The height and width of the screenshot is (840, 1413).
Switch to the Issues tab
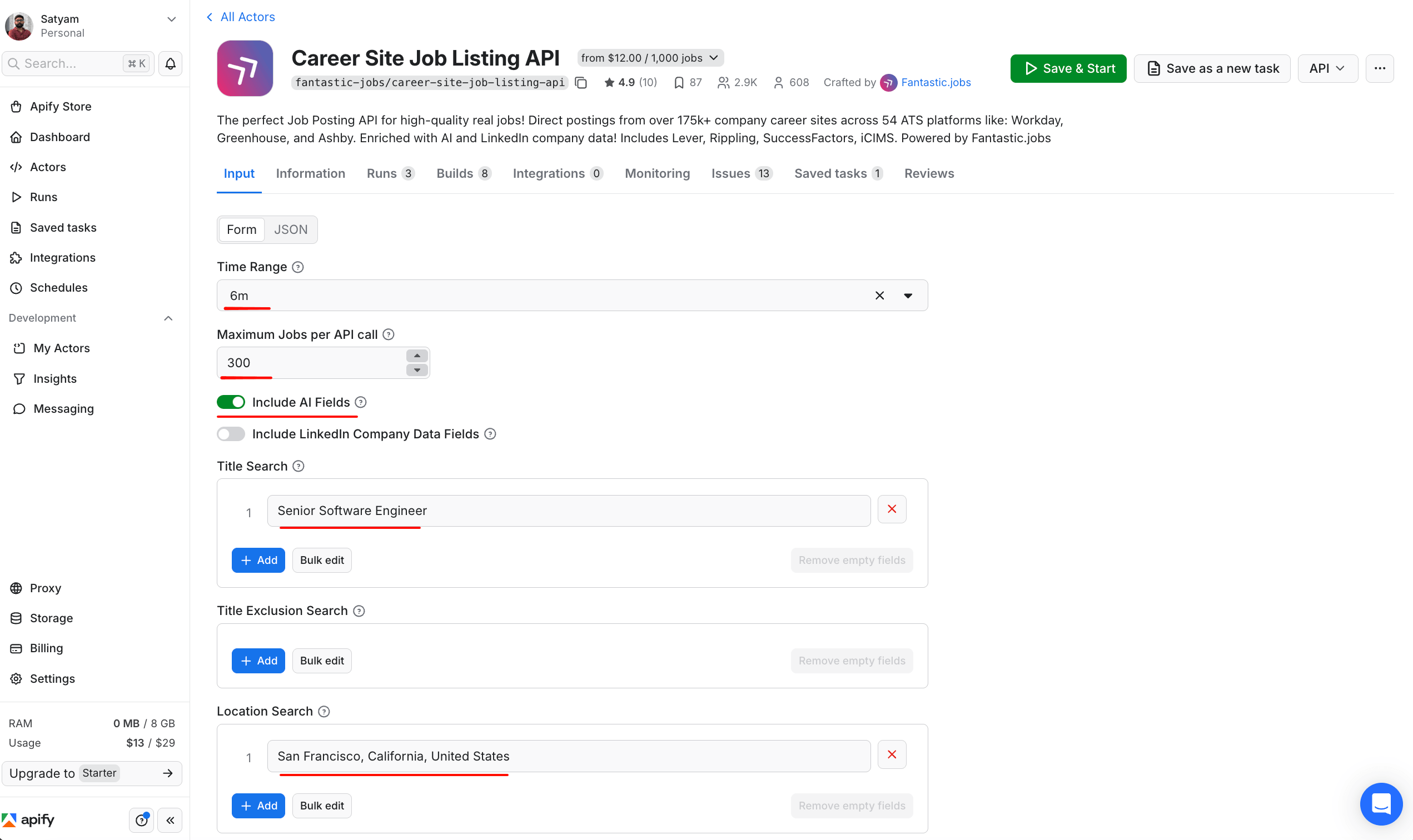tap(742, 174)
